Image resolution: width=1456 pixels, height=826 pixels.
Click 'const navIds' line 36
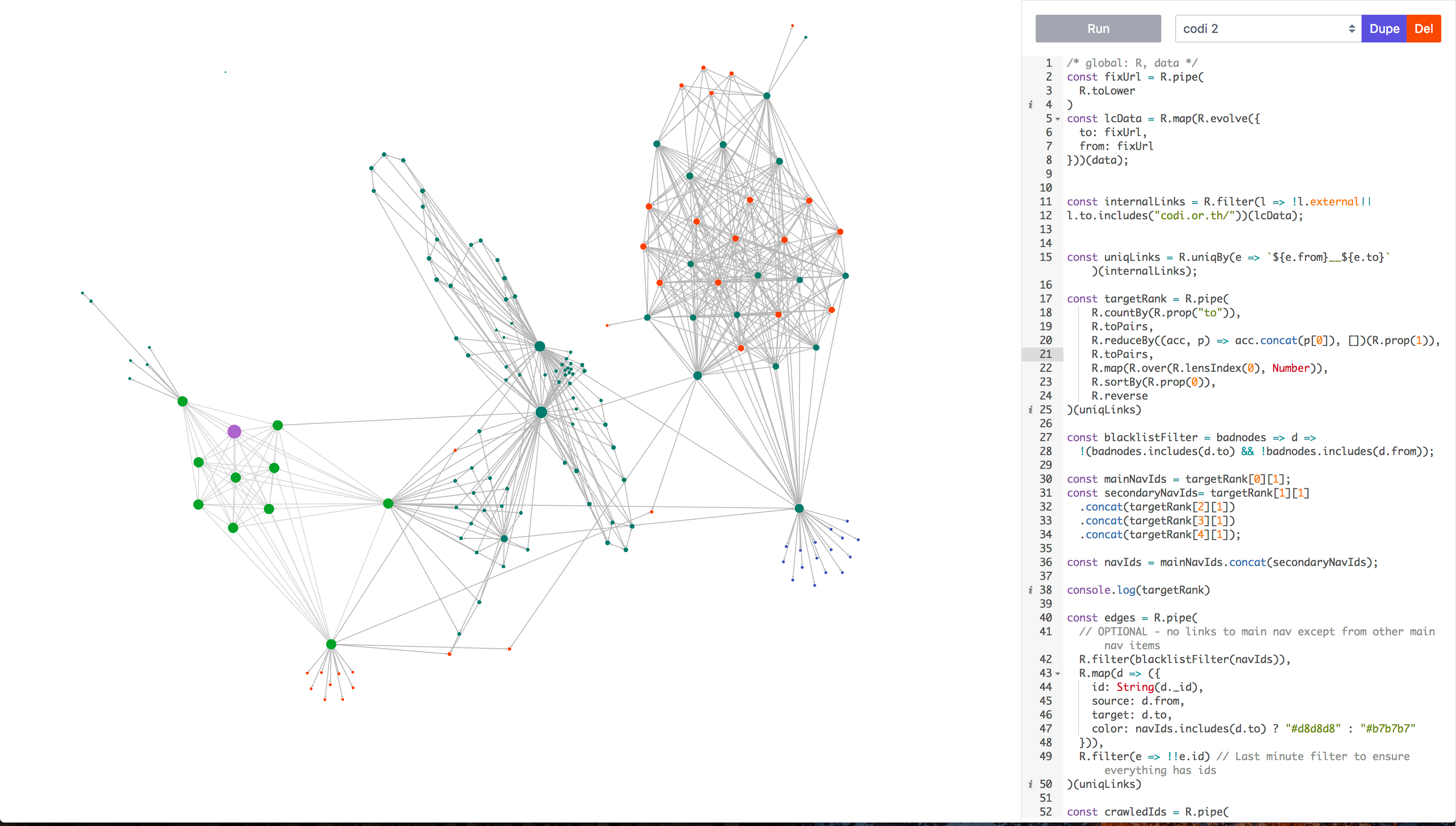(x=1104, y=562)
